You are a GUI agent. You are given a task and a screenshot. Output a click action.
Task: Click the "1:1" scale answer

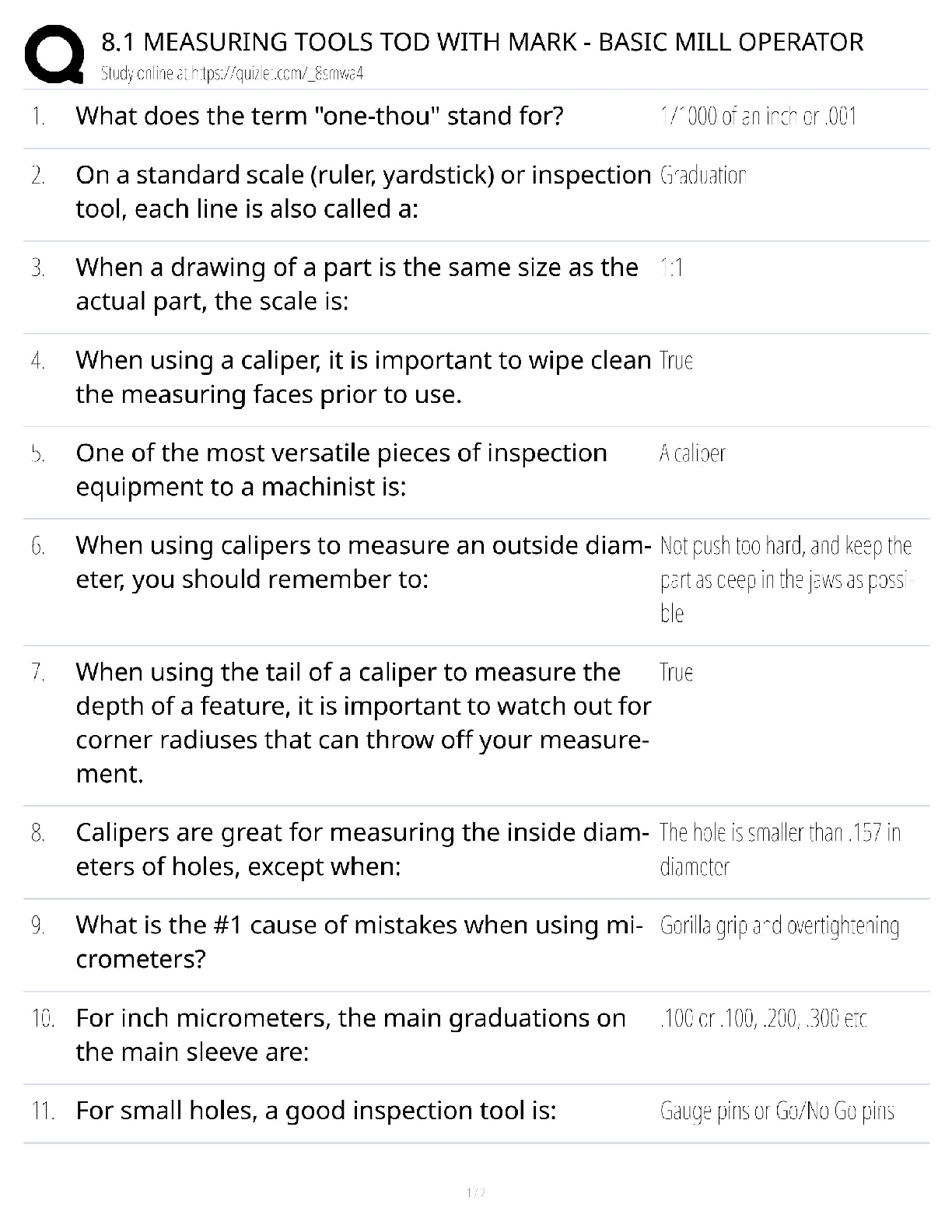[671, 268]
